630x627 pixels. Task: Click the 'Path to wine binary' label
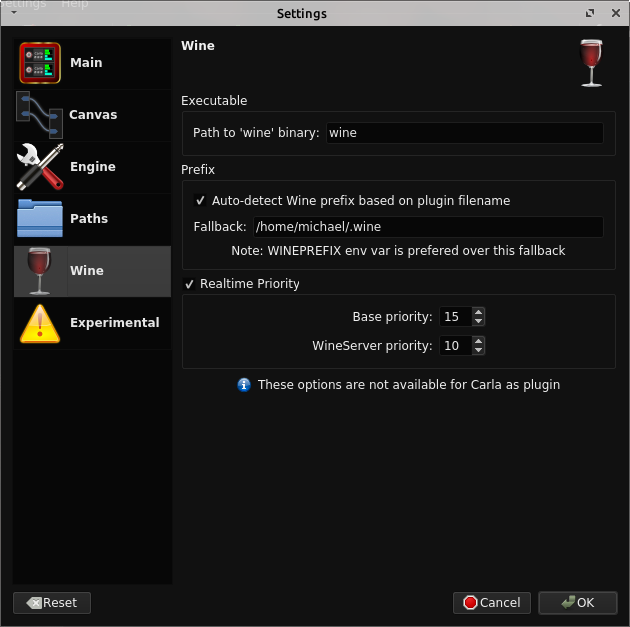point(256,133)
